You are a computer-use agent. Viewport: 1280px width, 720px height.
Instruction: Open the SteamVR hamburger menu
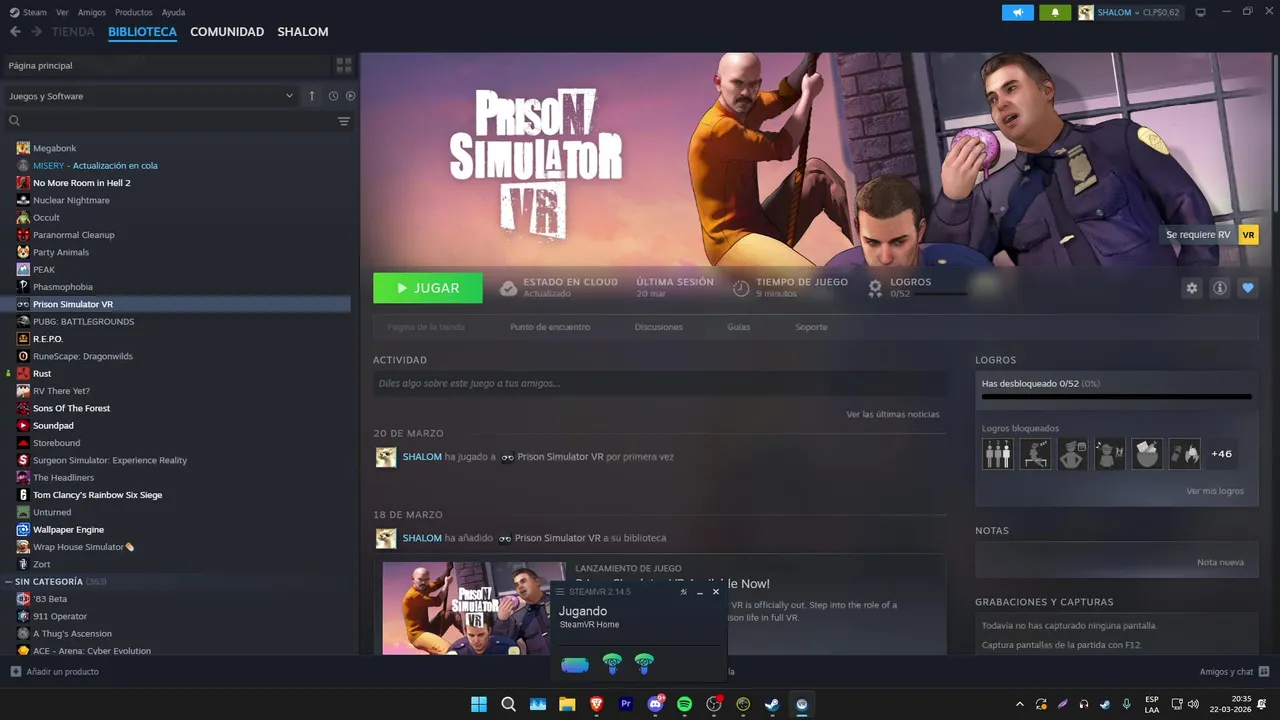pos(560,592)
